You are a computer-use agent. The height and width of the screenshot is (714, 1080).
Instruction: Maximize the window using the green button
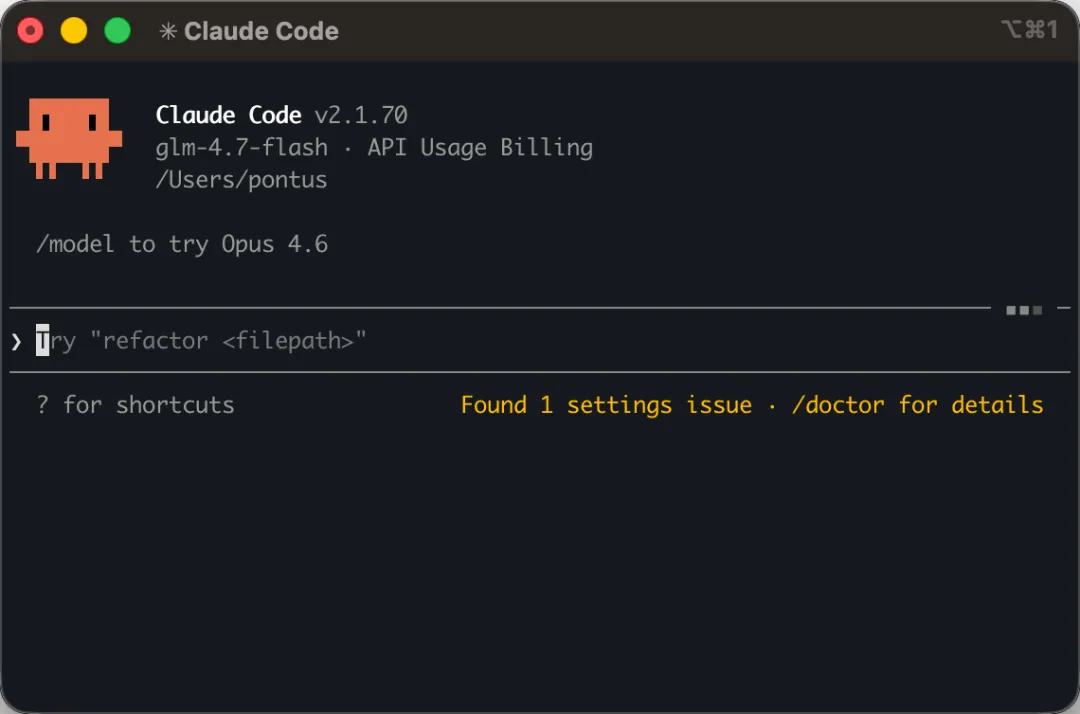point(118,31)
